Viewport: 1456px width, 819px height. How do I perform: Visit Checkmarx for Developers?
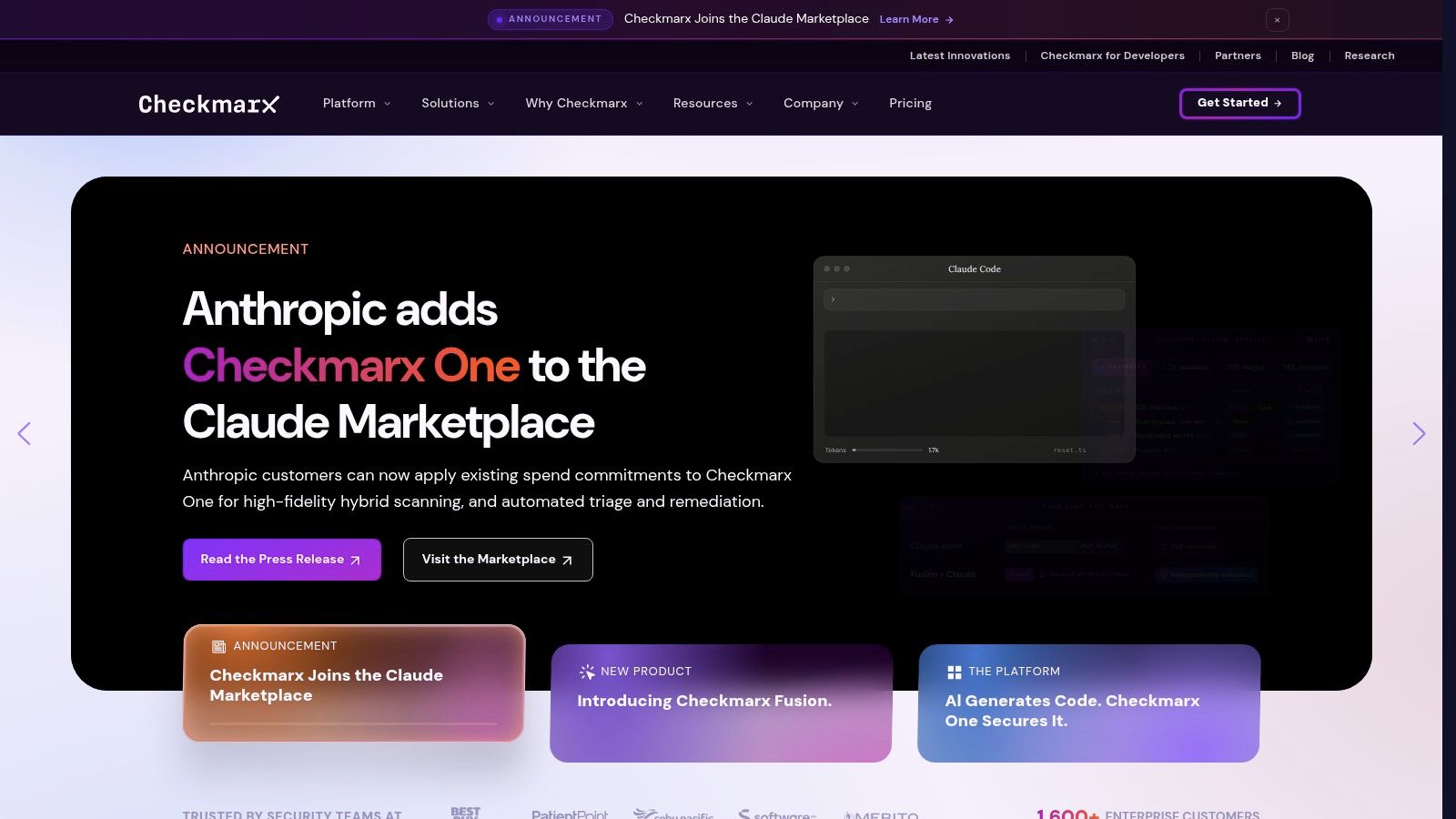1112,56
